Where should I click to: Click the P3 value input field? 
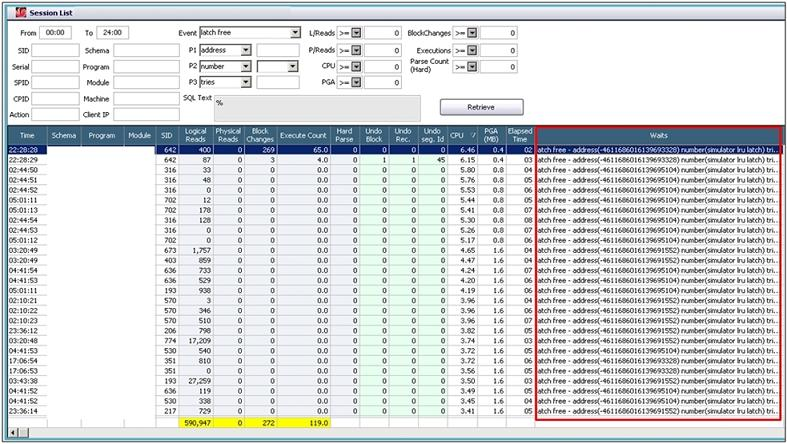click(x=278, y=82)
